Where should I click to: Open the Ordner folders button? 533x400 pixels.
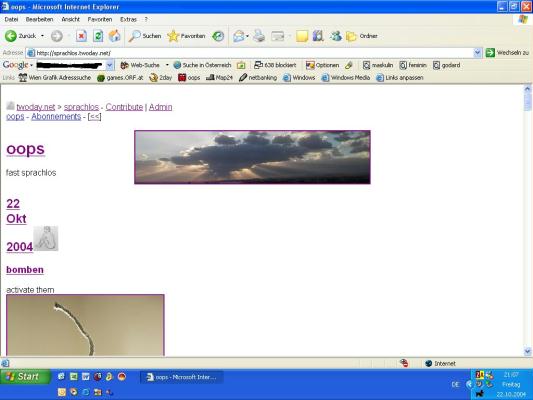362,36
